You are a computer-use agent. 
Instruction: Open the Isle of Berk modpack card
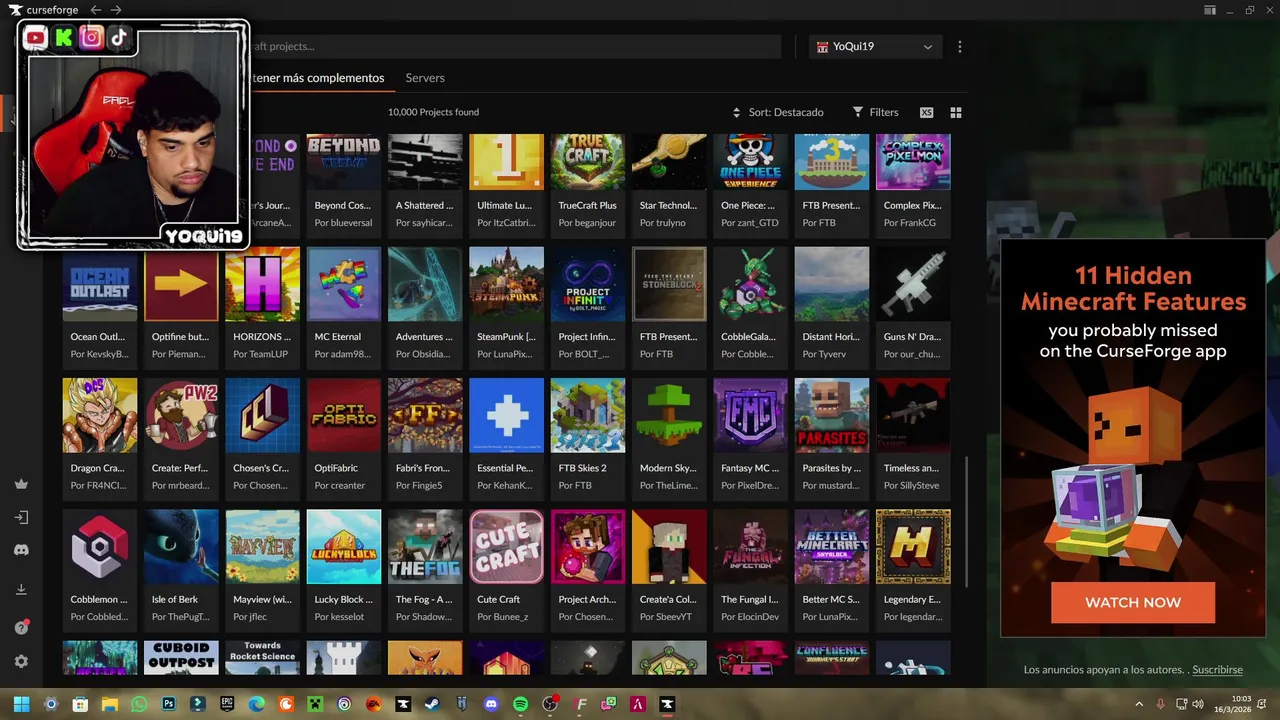(181, 570)
